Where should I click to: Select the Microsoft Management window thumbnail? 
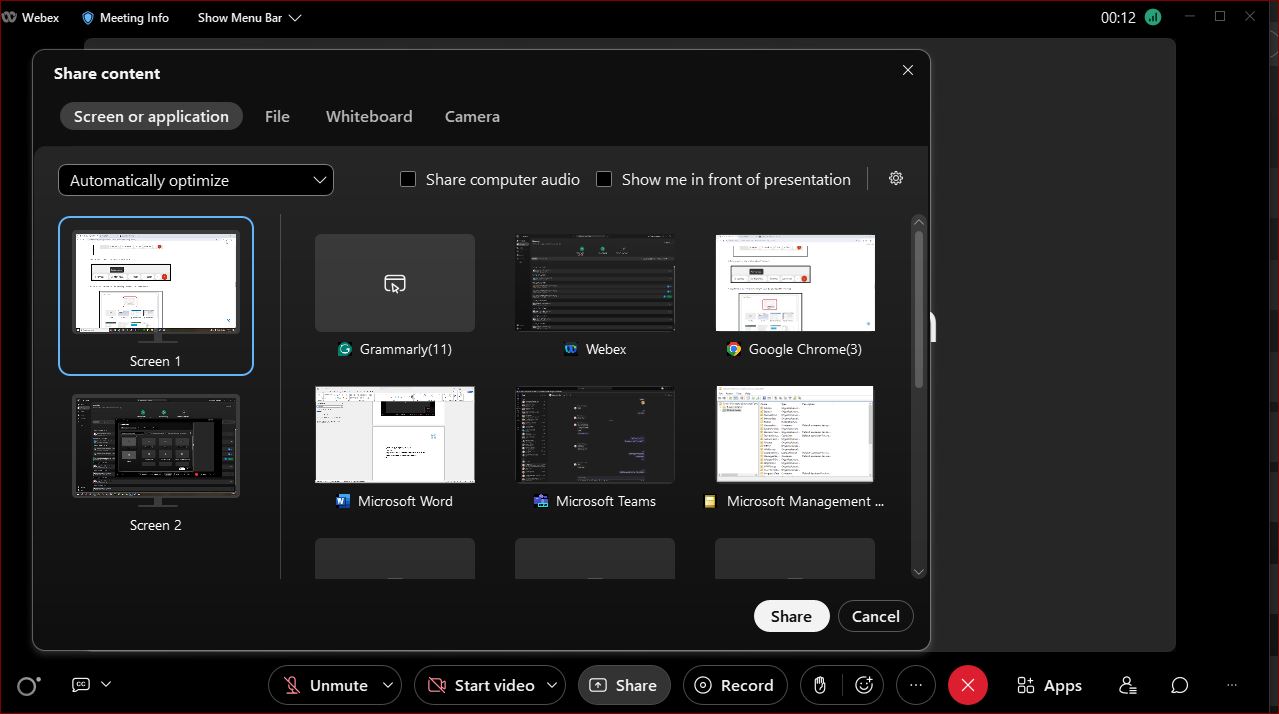pos(795,435)
